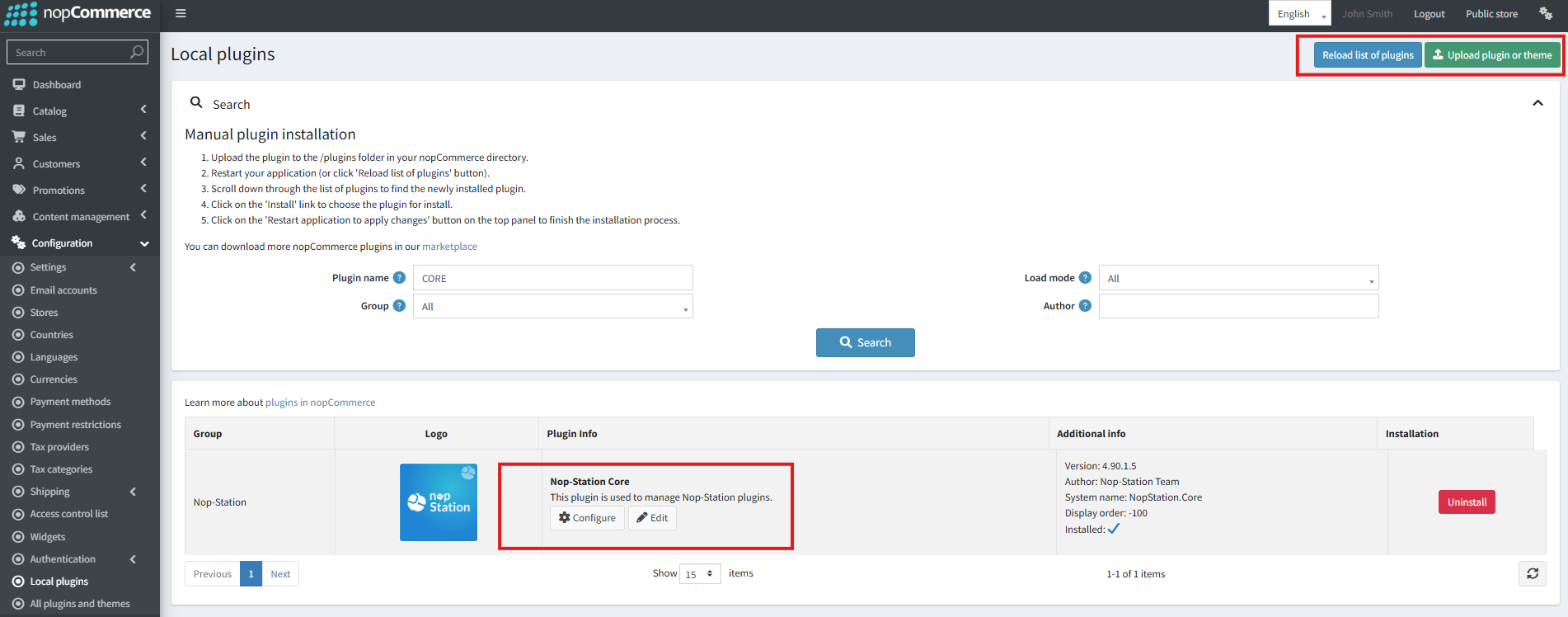This screenshot has width=1568, height=617.
Task: Click the Nop-Station plugin logo
Action: tap(439, 502)
